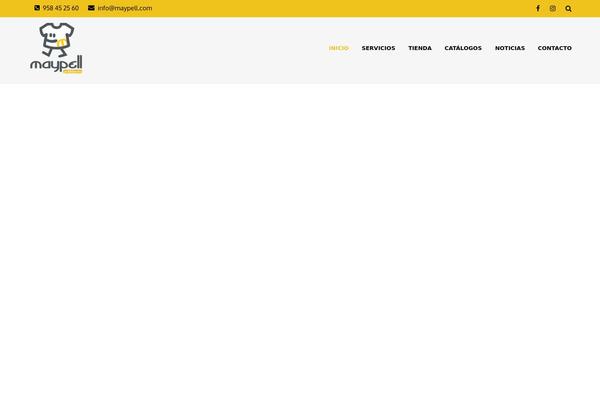Open the Tienda menu item
This screenshot has width=600, height=400.
(420, 48)
